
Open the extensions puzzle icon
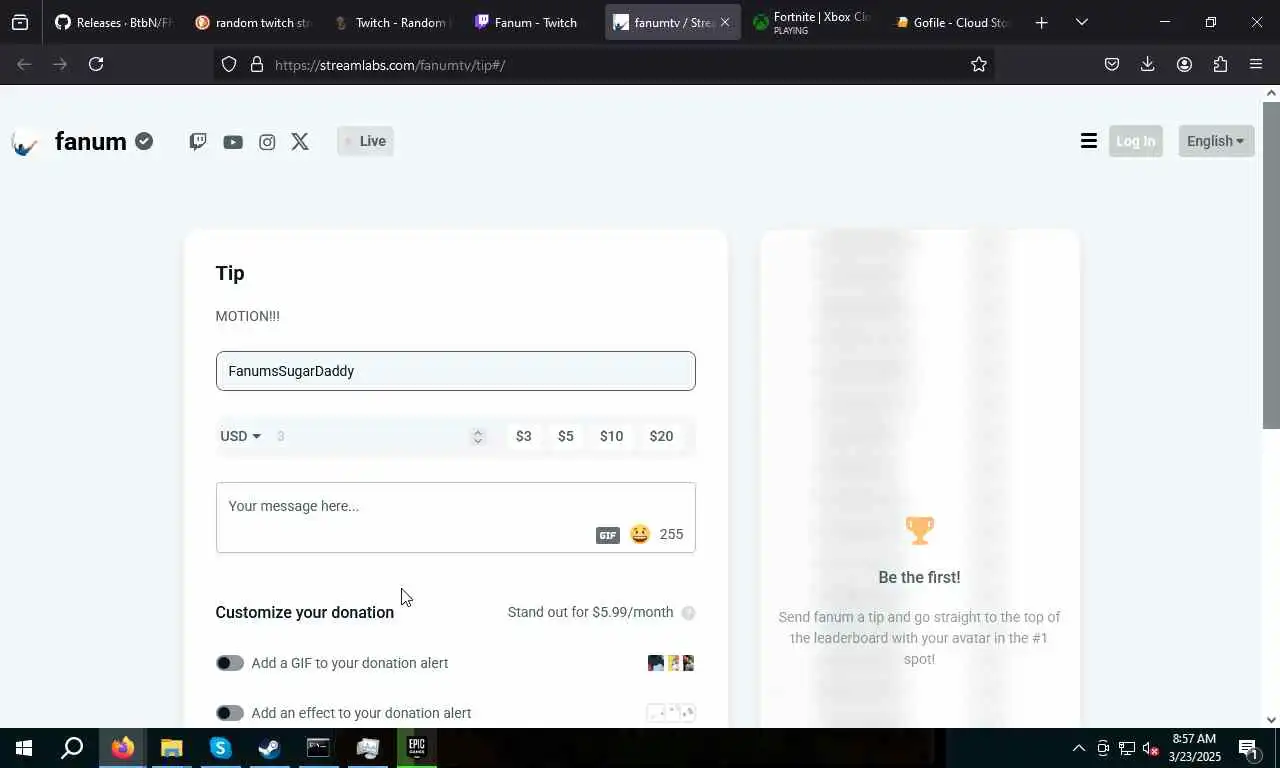1220,64
